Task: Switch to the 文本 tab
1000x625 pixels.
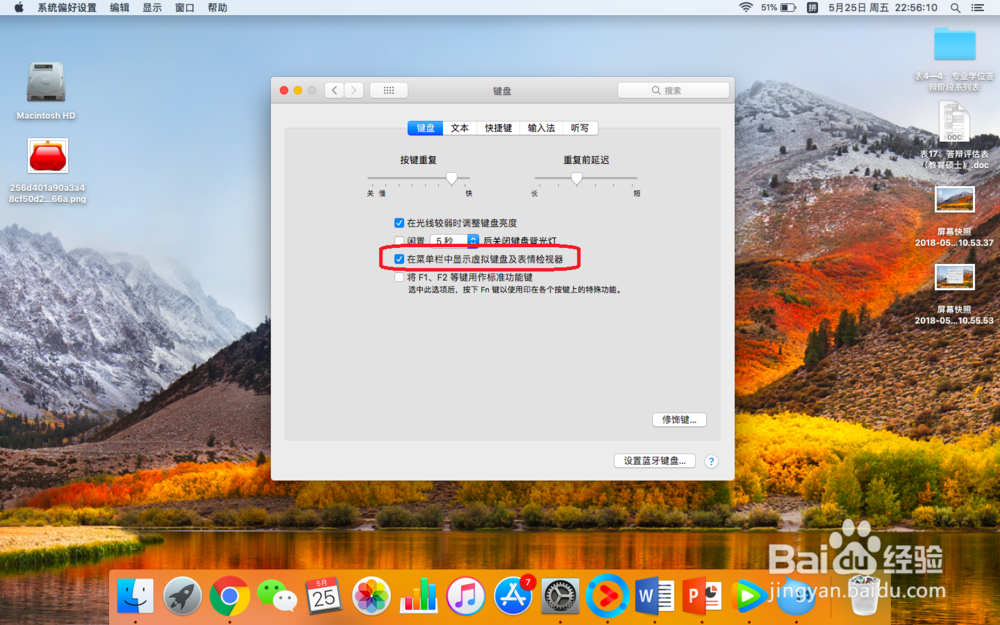Action: click(x=460, y=128)
